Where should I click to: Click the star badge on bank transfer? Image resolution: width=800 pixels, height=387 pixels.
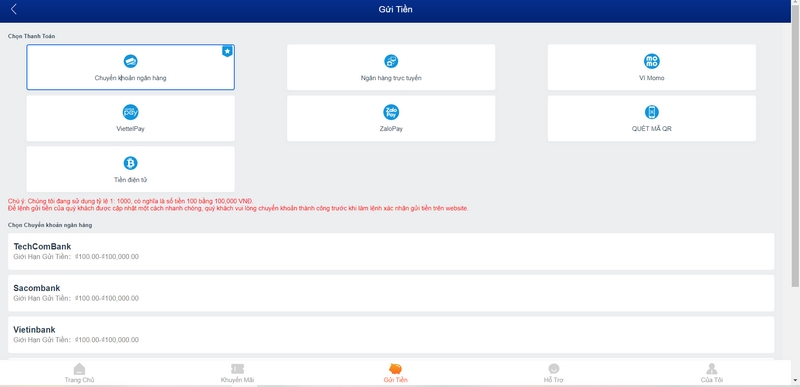[x=228, y=51]
